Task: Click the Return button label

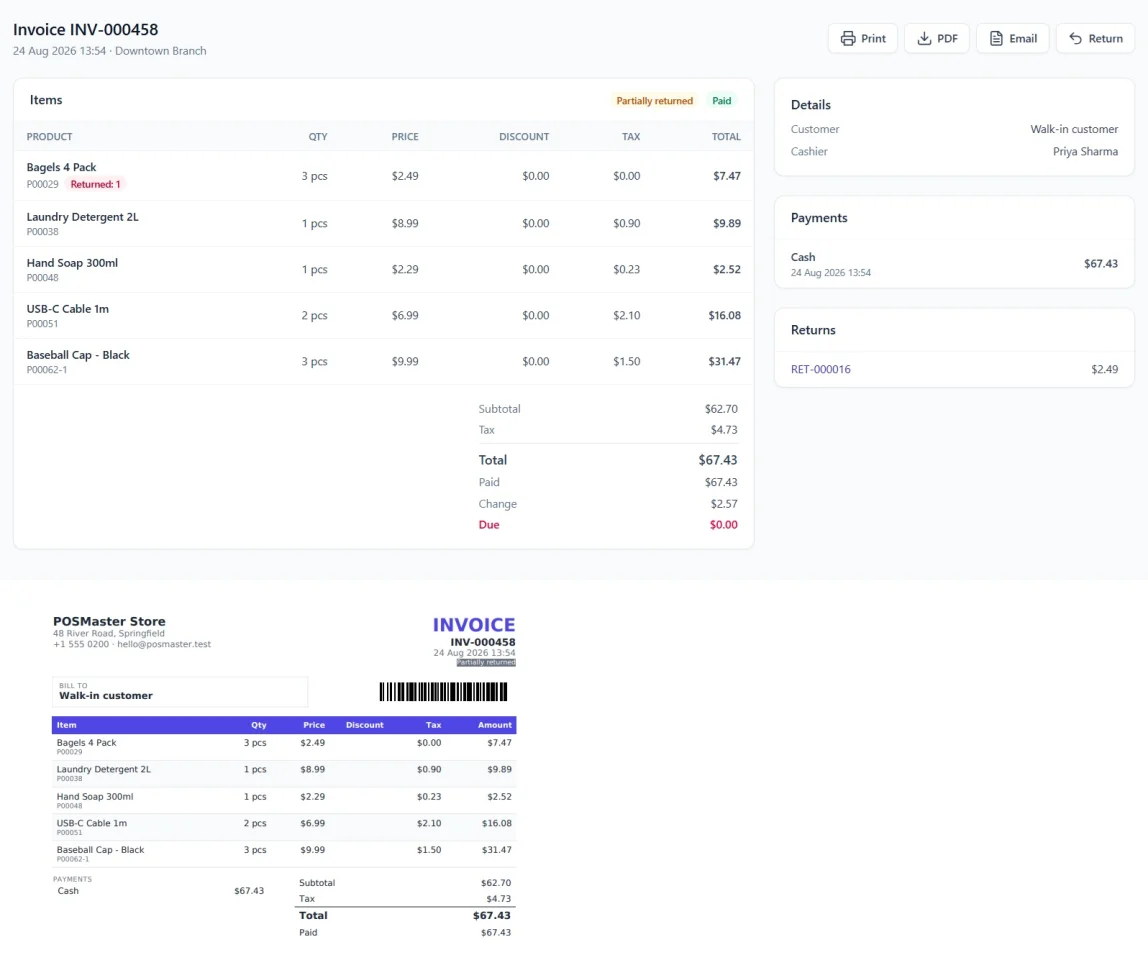Action: pyautogui.click(x=1105, y=39)
